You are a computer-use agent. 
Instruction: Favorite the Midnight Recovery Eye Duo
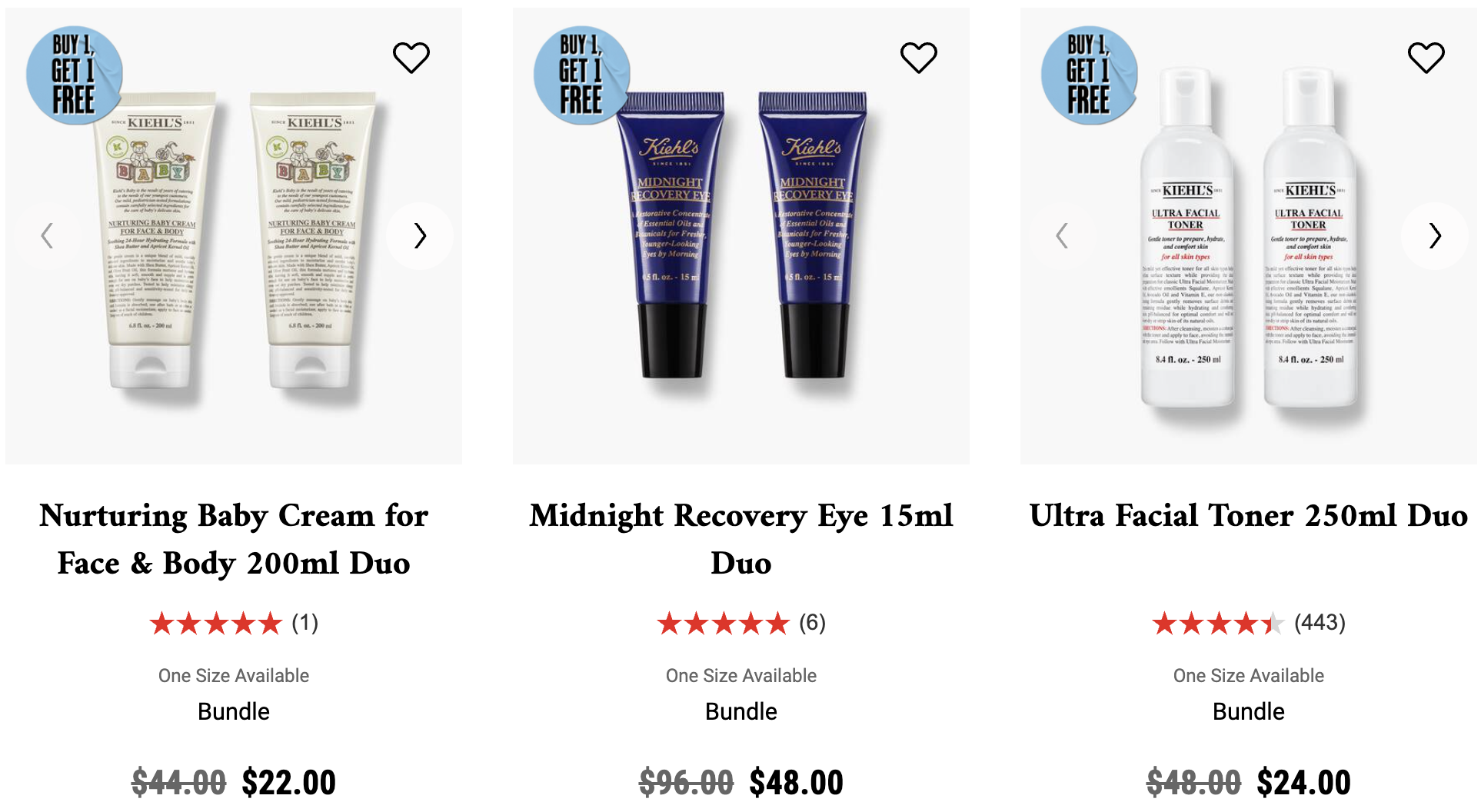coord(918,58)
